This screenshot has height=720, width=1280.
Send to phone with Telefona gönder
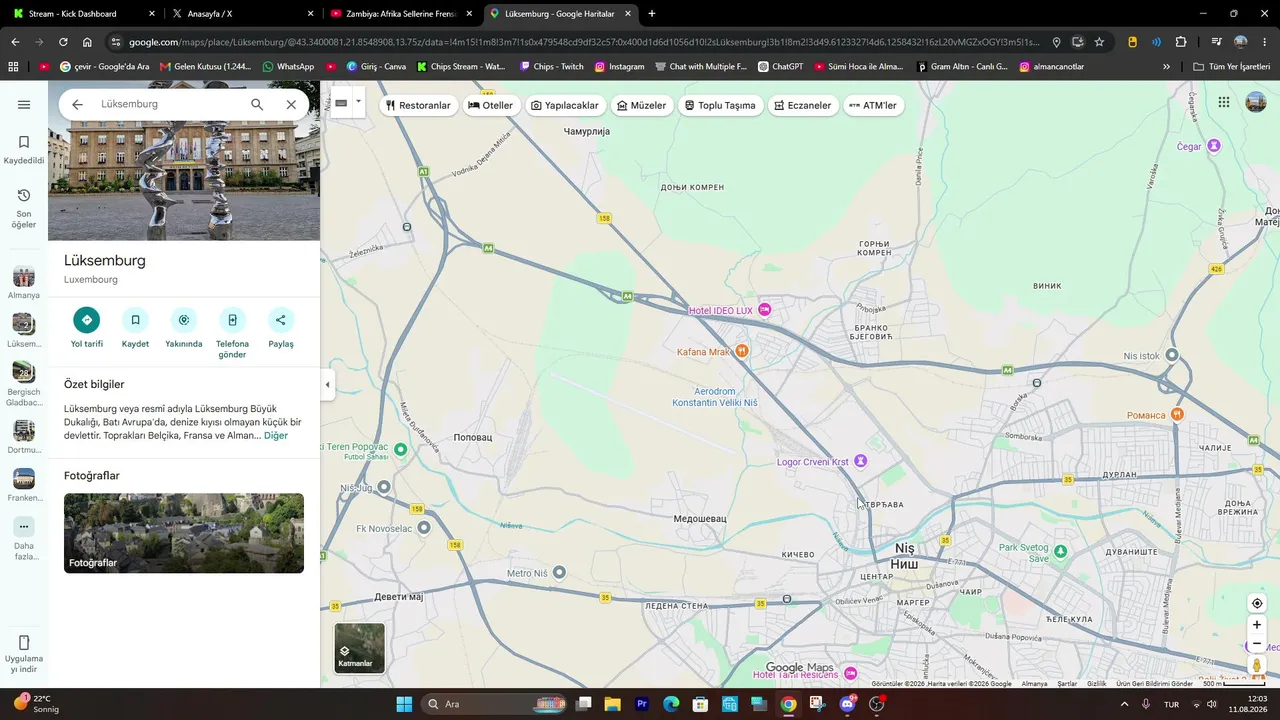pyautogui.click(x=232, y=333)
